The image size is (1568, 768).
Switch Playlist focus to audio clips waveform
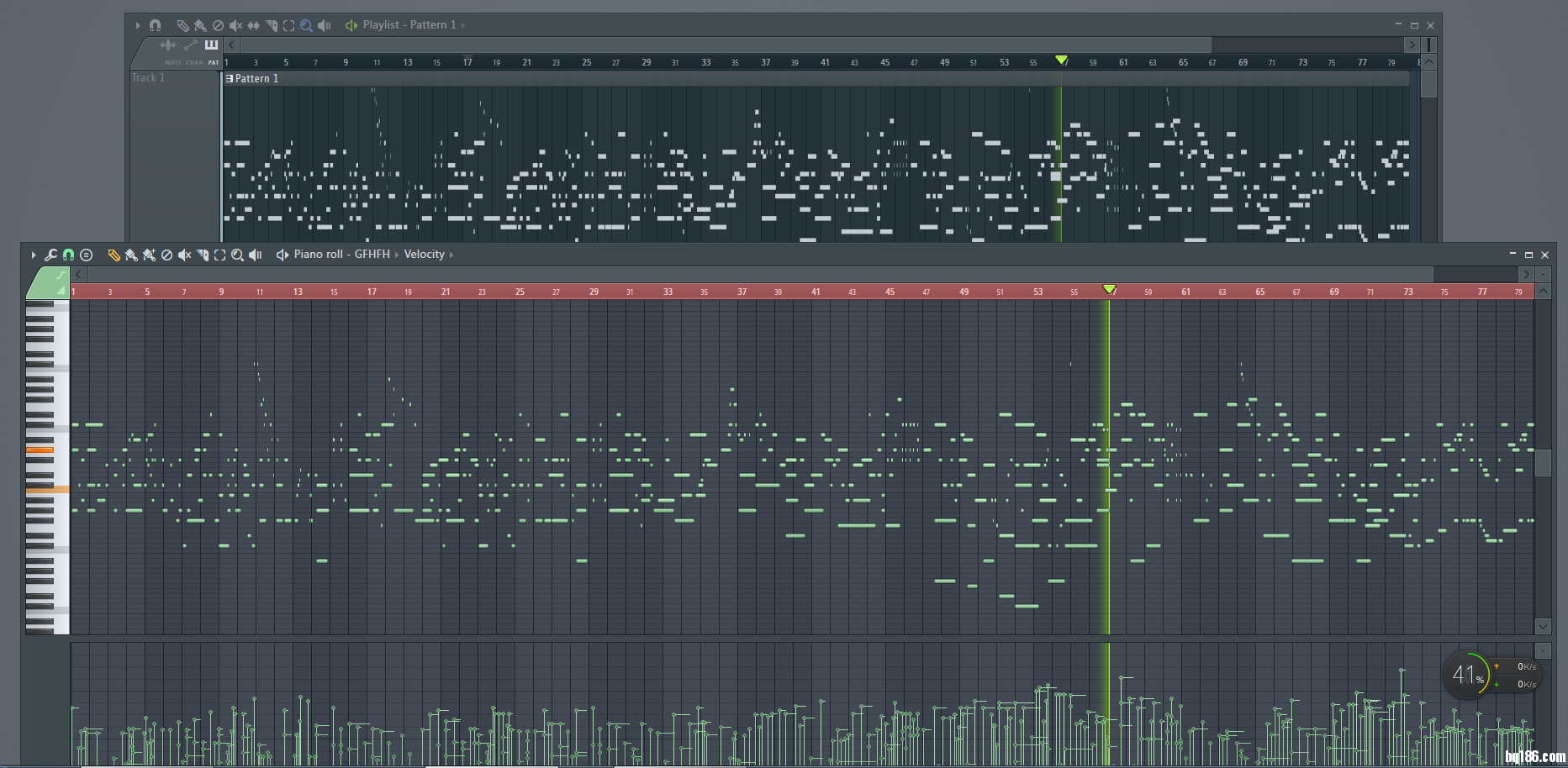[x=168, y=45]
